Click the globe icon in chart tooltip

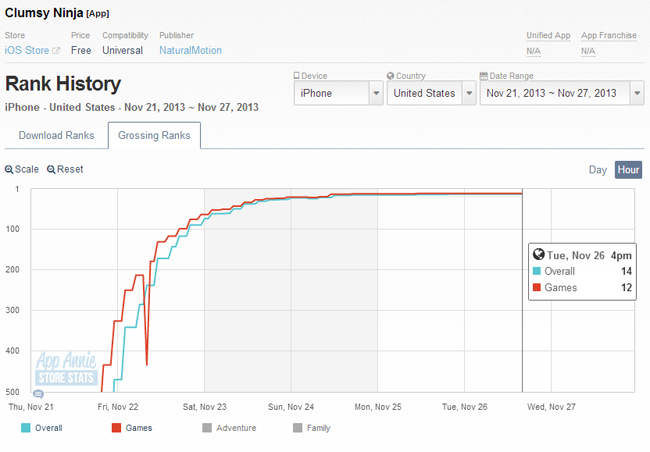(538, 254)
